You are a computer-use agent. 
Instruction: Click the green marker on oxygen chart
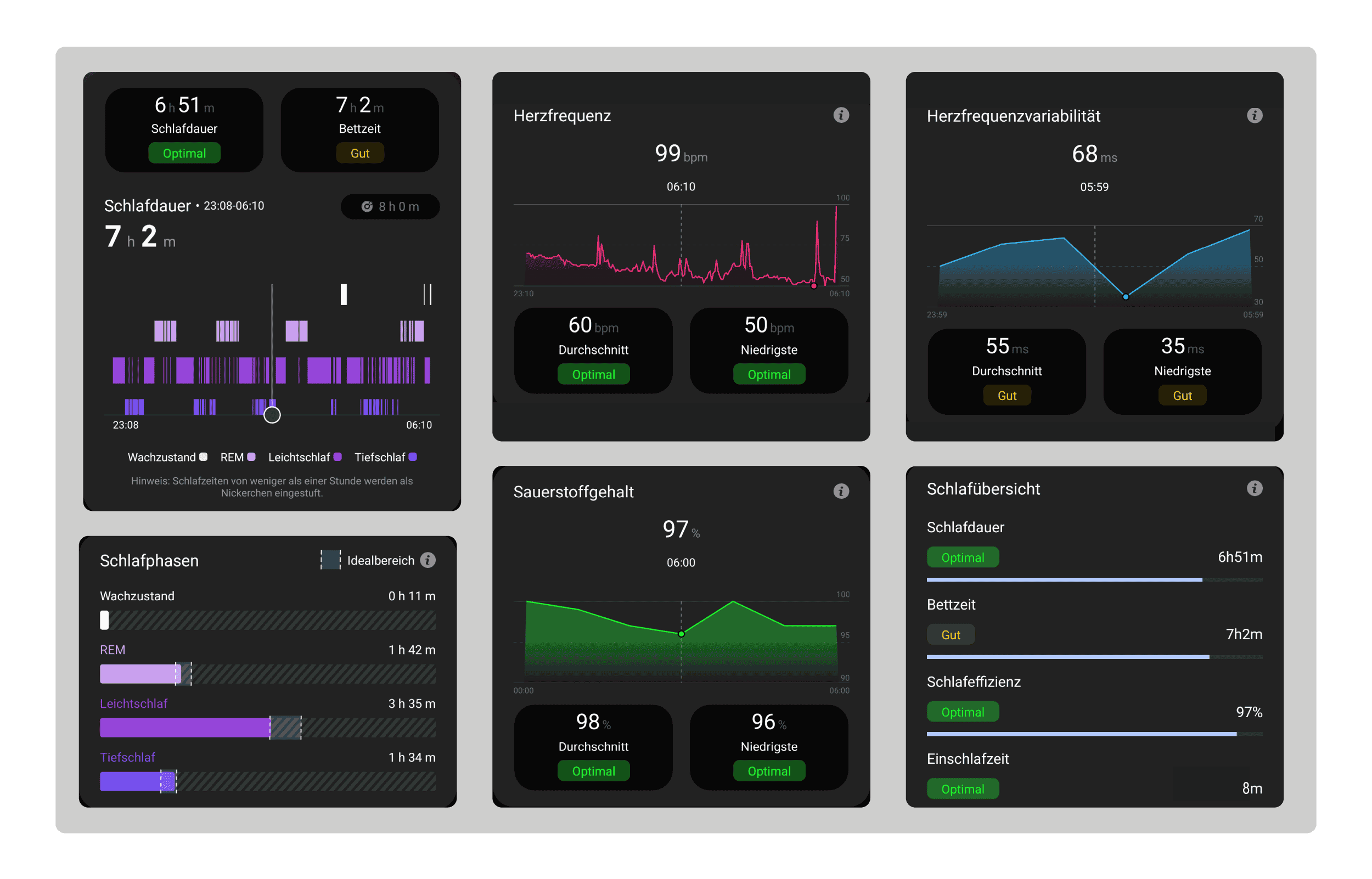(x=681, y=634)
